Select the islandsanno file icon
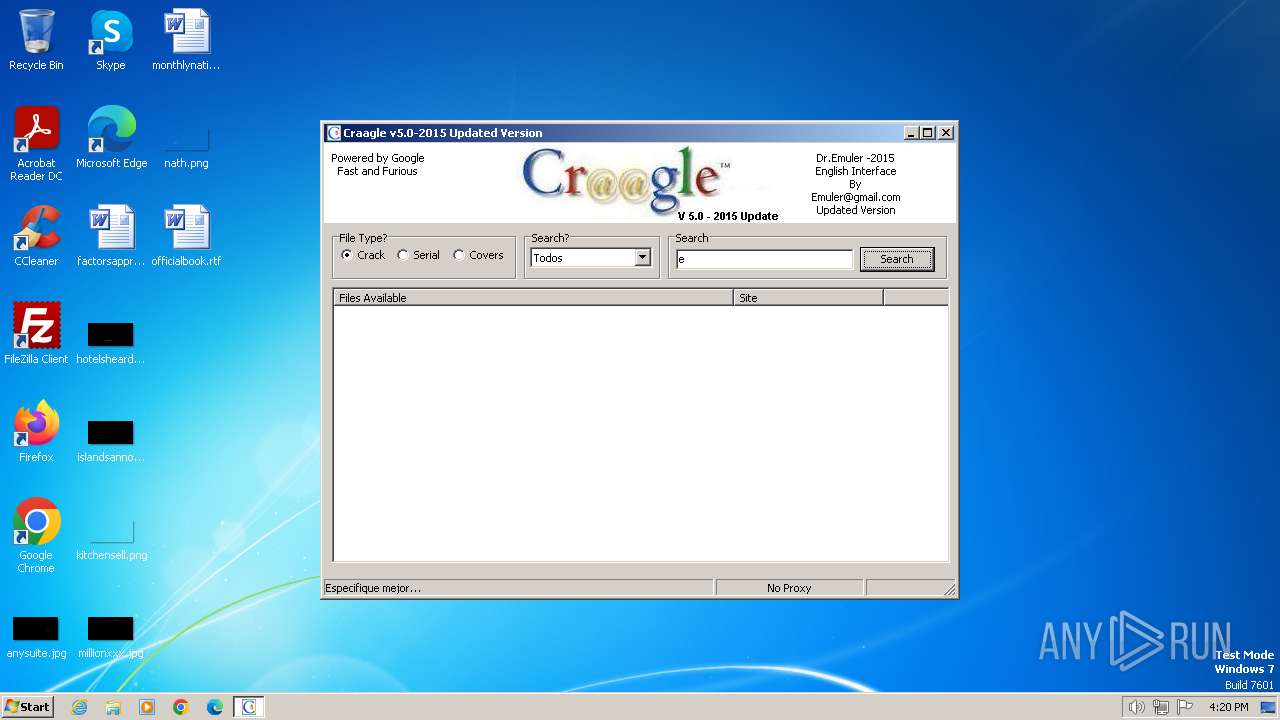 click(x=111, y=440)
